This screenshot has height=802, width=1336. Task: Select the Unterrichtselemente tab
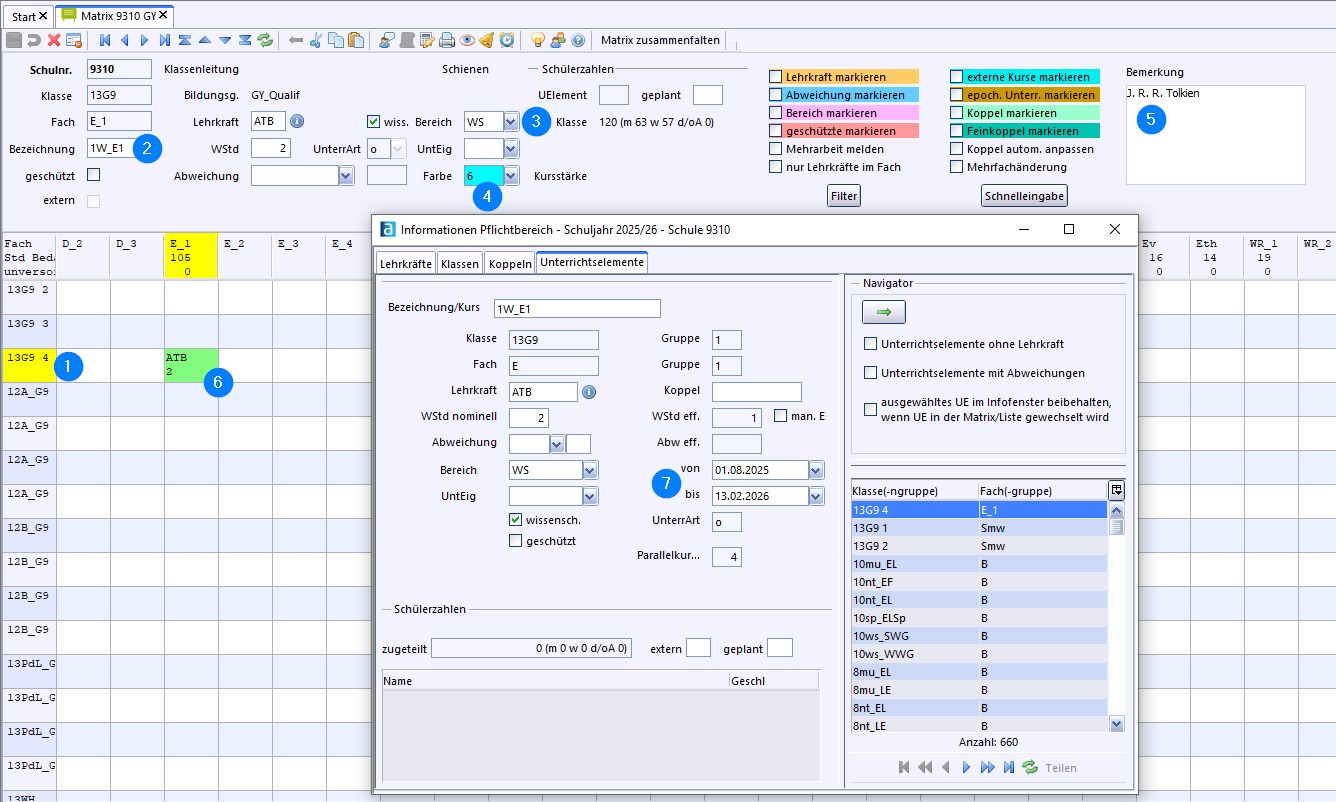point(592,262)
